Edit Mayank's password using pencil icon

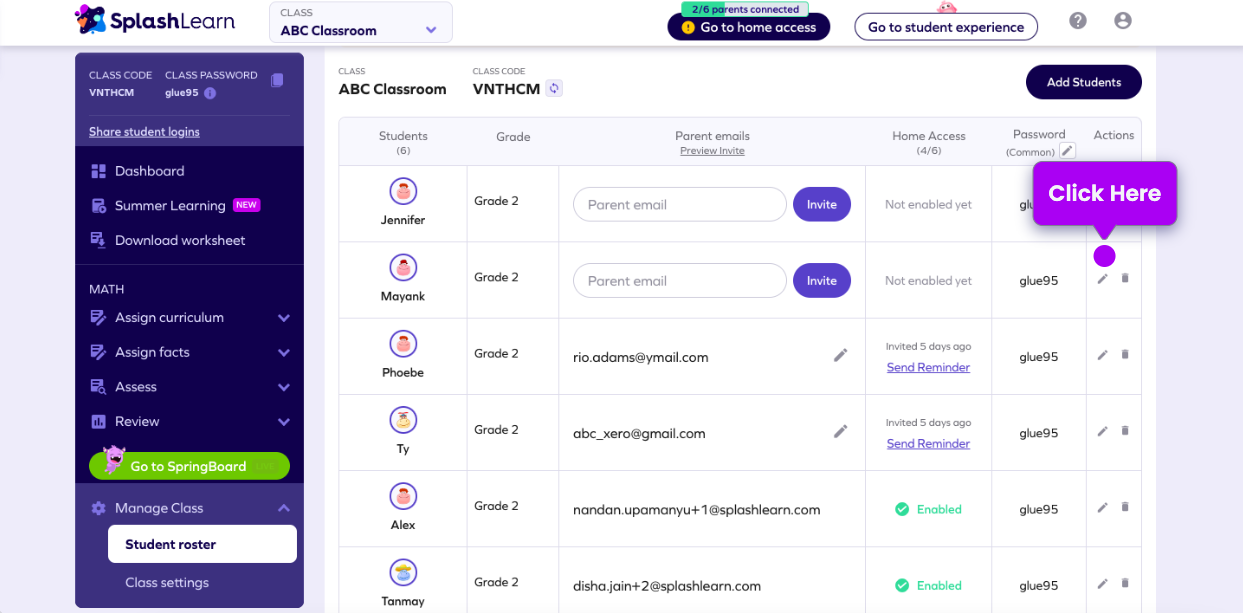1102,280
